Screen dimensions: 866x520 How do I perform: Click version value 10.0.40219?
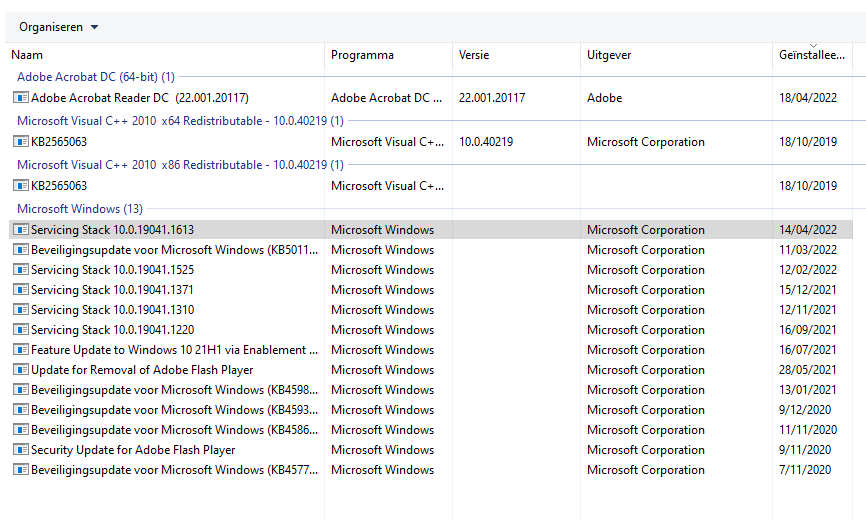486,142
